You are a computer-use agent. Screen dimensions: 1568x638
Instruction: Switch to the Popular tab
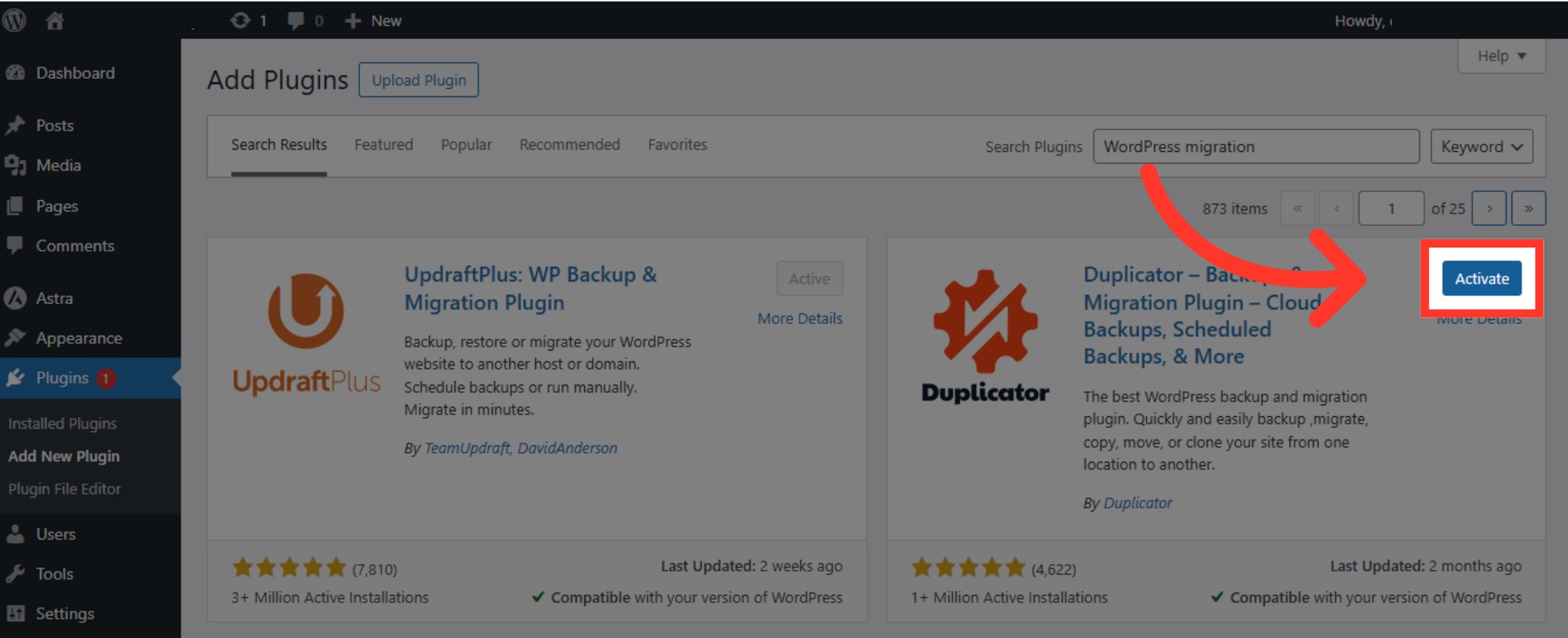[466, 145]
